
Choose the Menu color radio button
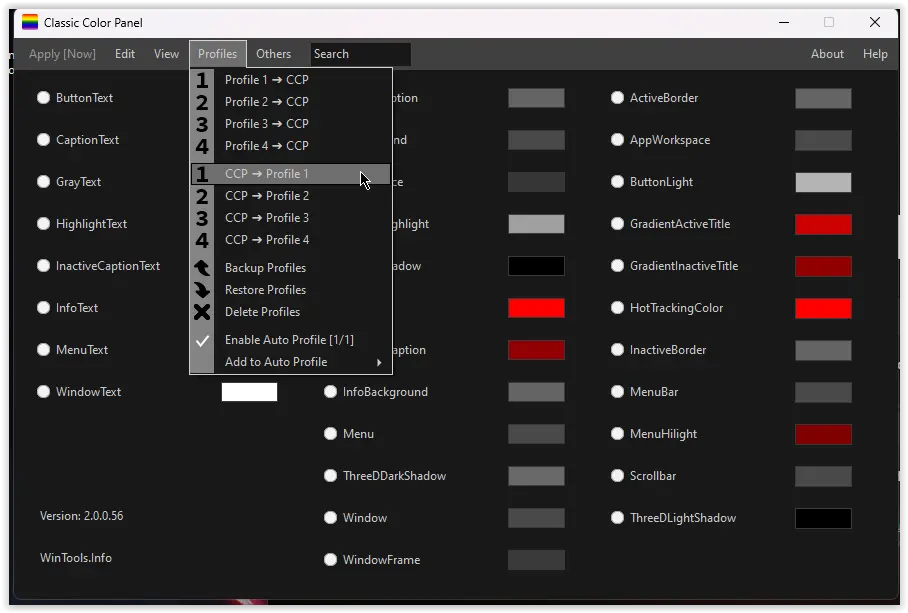click(331, 434)
